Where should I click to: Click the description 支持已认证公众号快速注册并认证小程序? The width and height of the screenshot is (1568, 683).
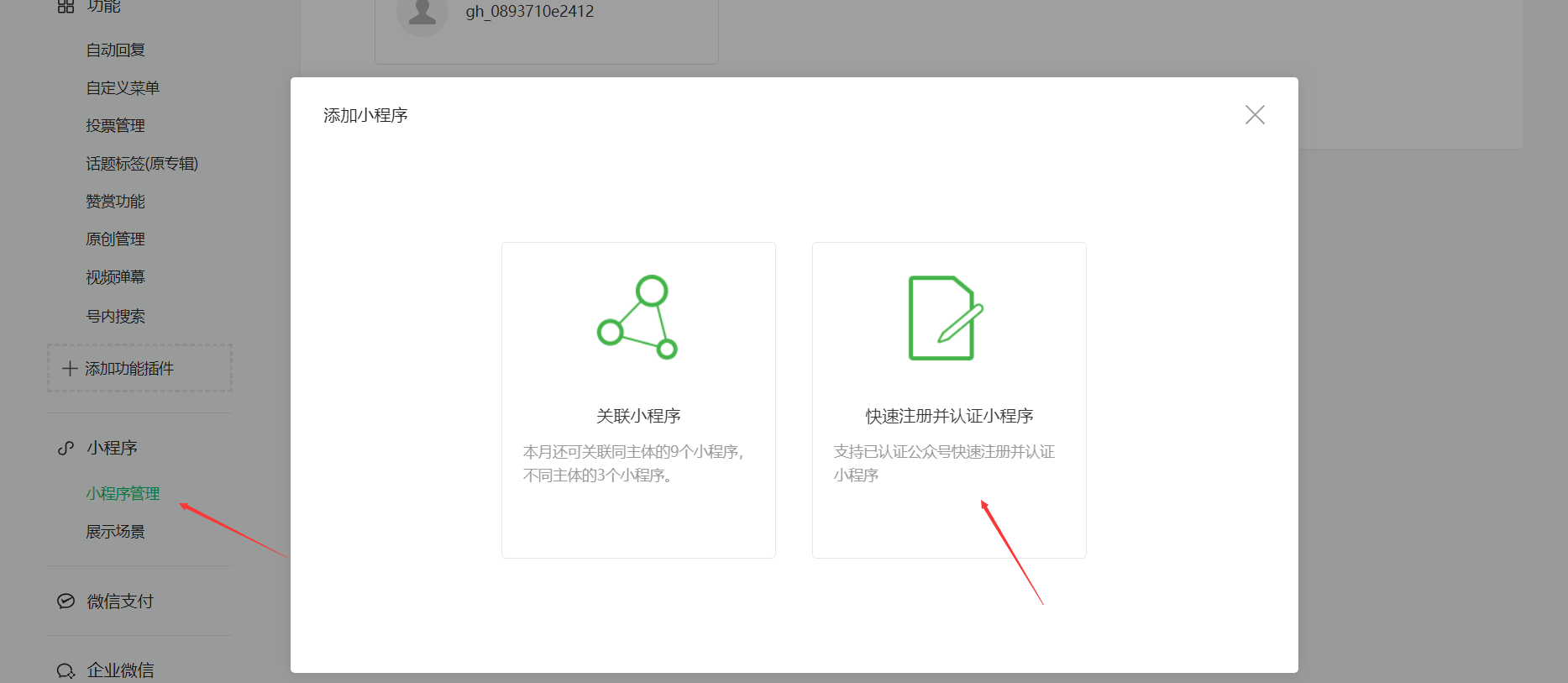tap(944, 464)
